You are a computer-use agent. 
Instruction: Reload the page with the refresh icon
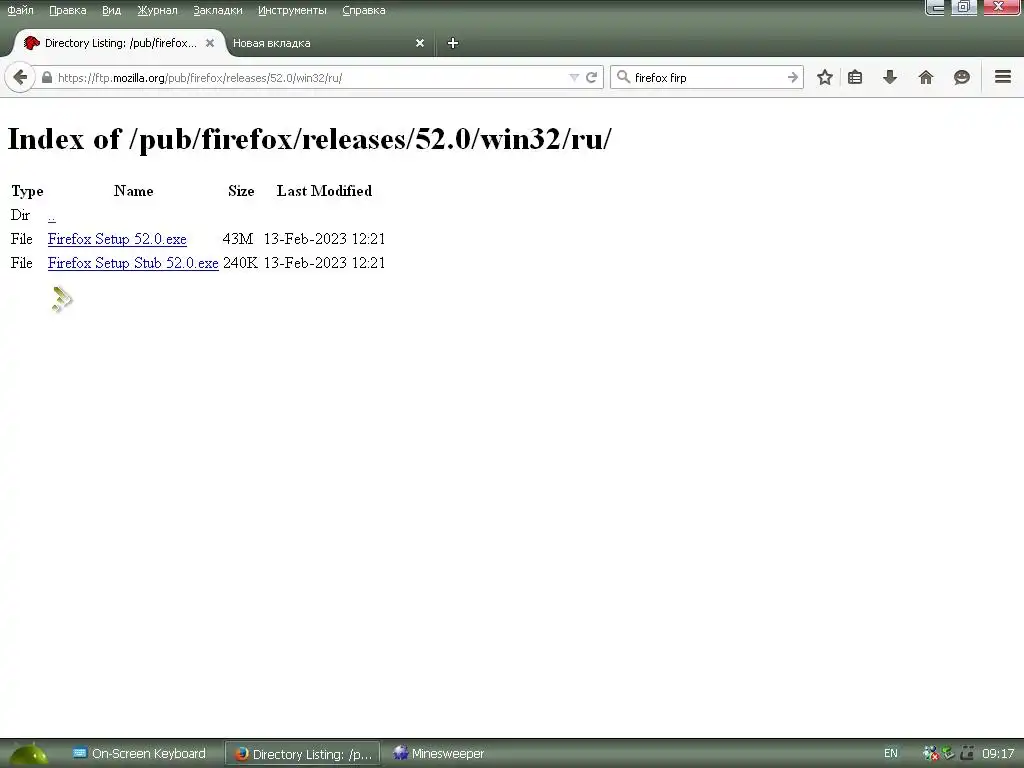(x=592, y=78)
